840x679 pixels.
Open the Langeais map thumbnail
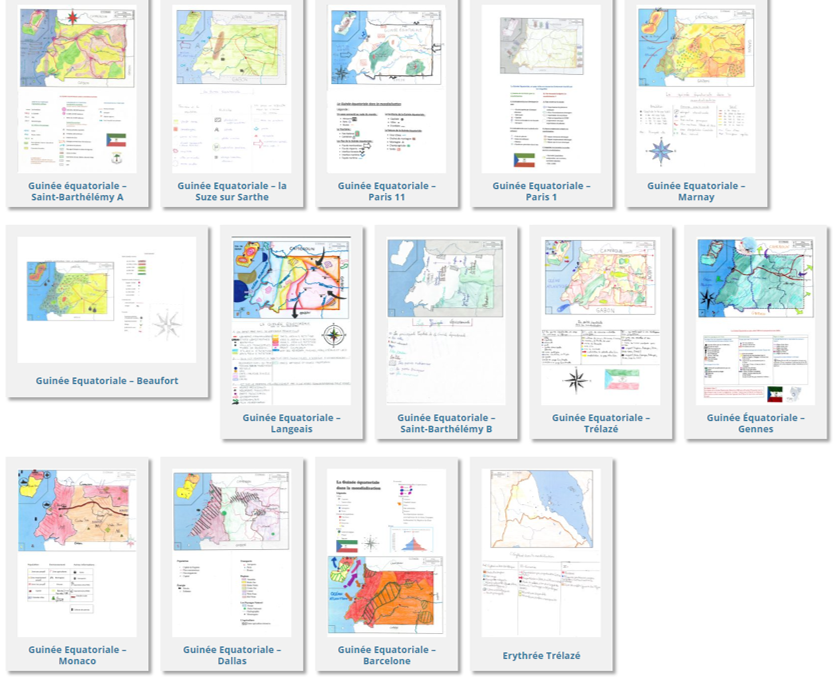coord(291,320)
